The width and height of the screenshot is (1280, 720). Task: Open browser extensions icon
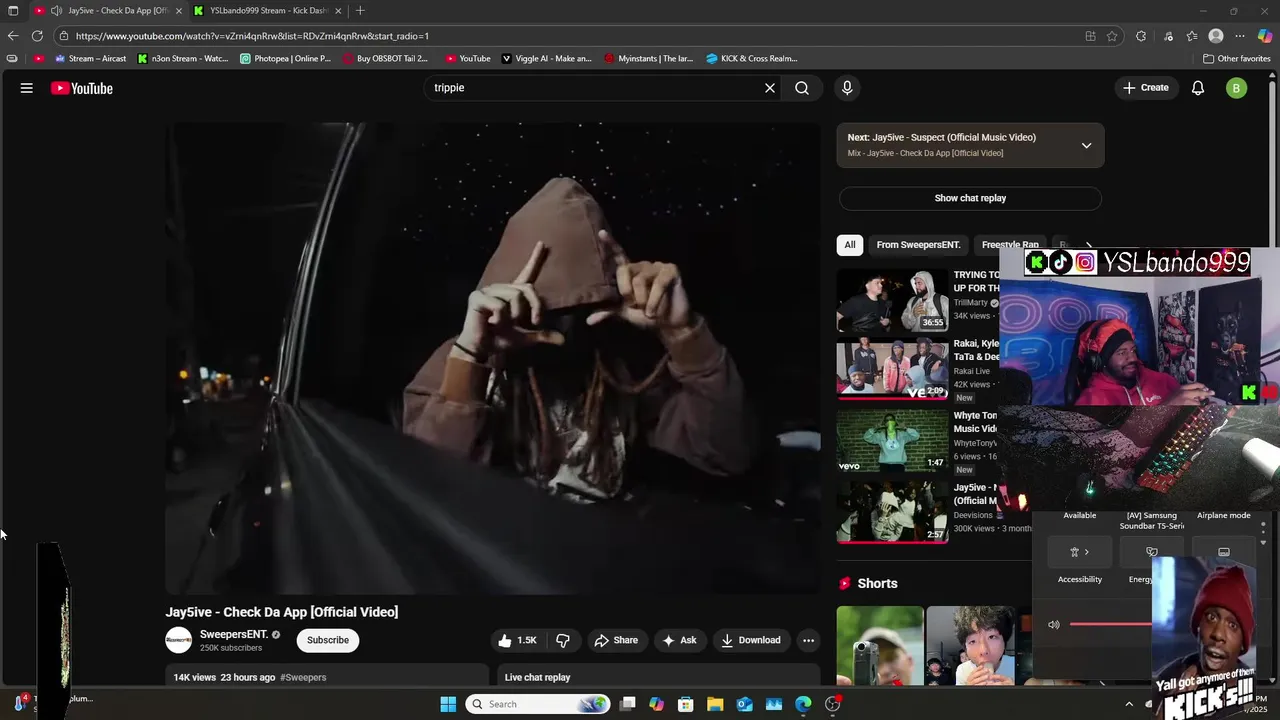click(1141, 36)
